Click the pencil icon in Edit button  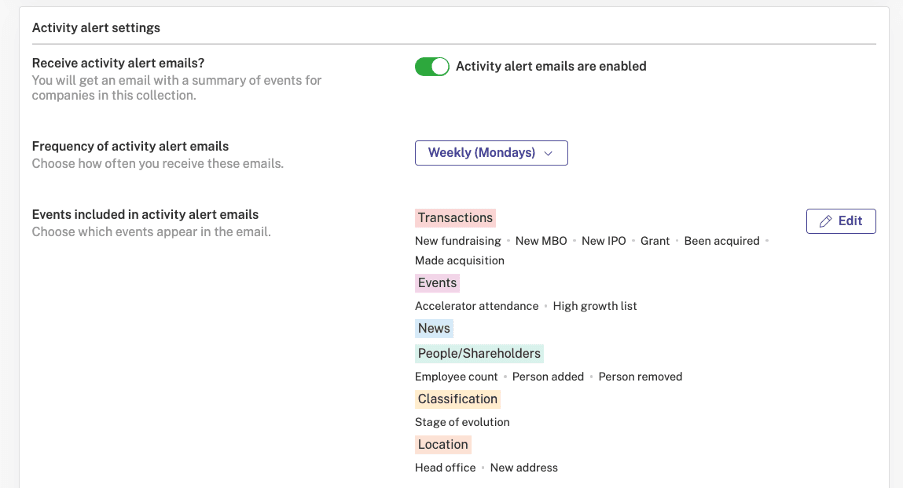826,221
